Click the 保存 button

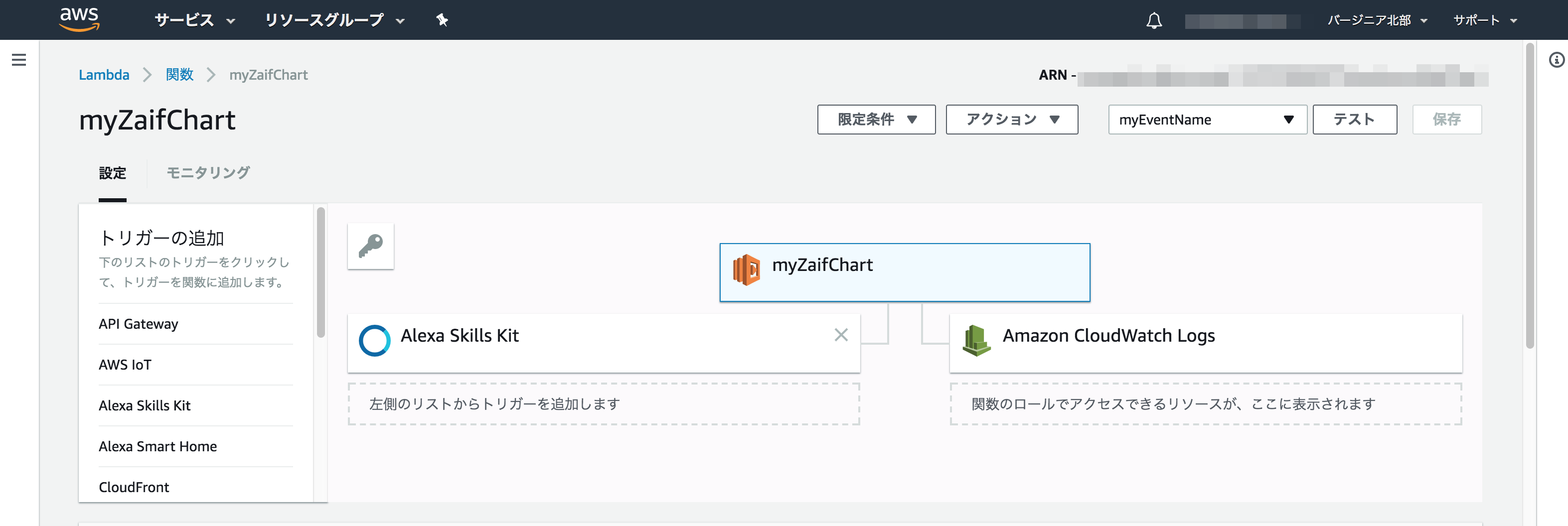[x=1447, y=119]
